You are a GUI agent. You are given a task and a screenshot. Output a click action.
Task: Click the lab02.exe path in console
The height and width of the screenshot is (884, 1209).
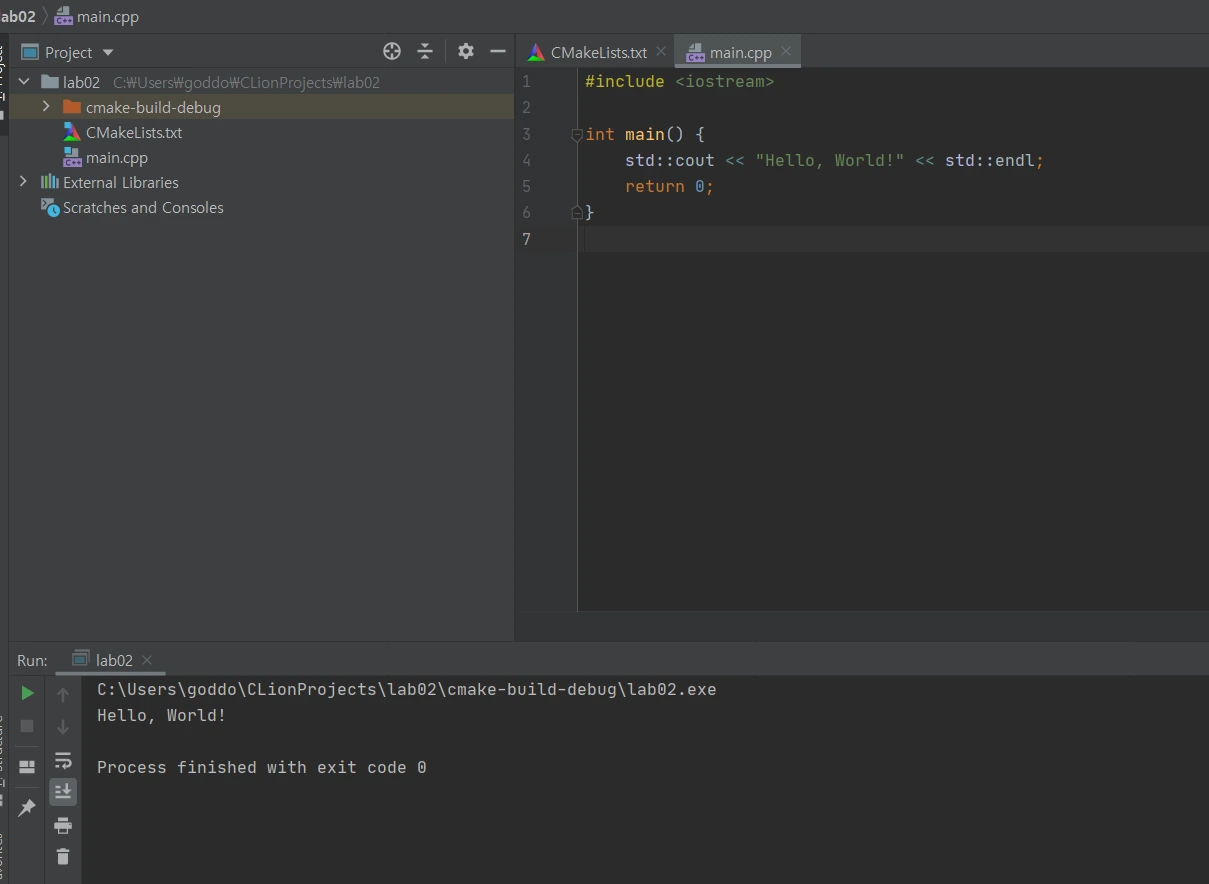click(x=407, y=689)
